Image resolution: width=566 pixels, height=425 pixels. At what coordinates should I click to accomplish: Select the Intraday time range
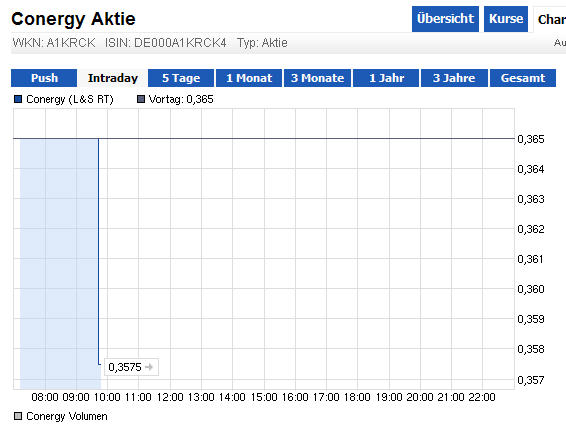click(x=113, y=78)
